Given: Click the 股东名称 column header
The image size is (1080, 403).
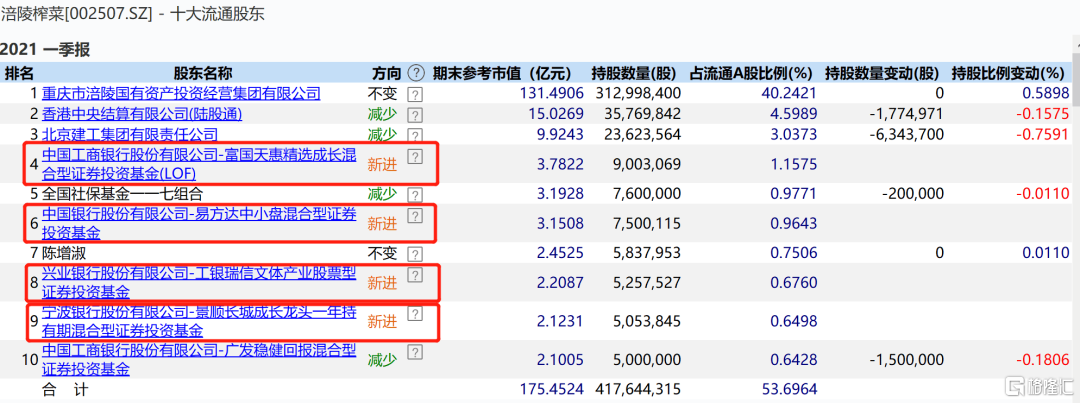Looking at the screenshot, I should point(202,73).
